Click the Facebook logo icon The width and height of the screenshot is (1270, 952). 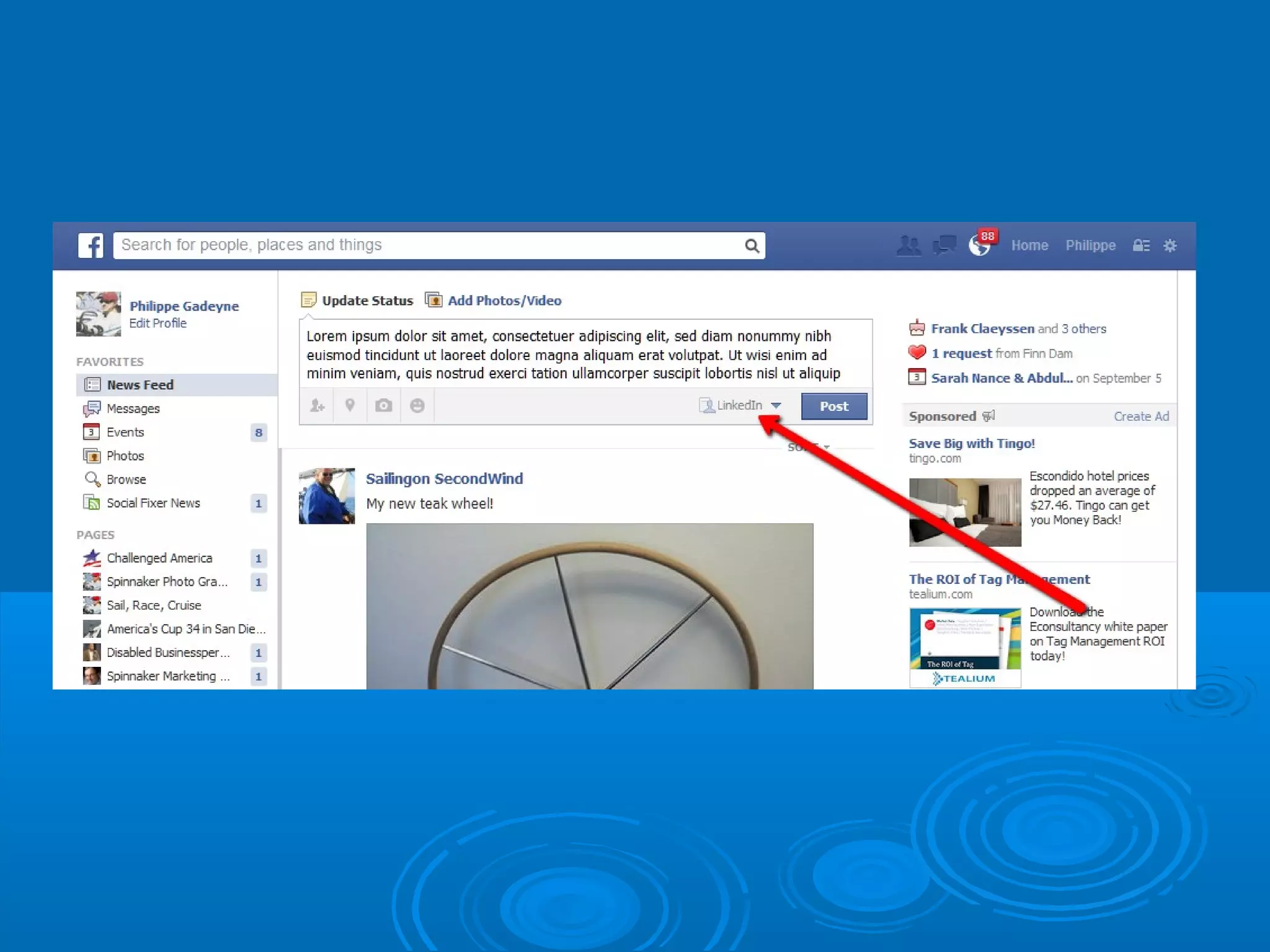point(91,245)
